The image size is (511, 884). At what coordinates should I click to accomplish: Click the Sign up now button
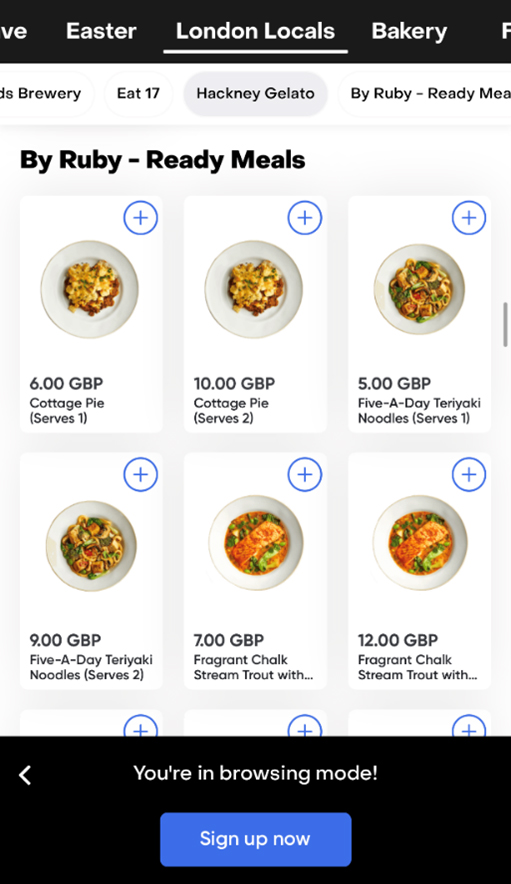click(256, 839)
